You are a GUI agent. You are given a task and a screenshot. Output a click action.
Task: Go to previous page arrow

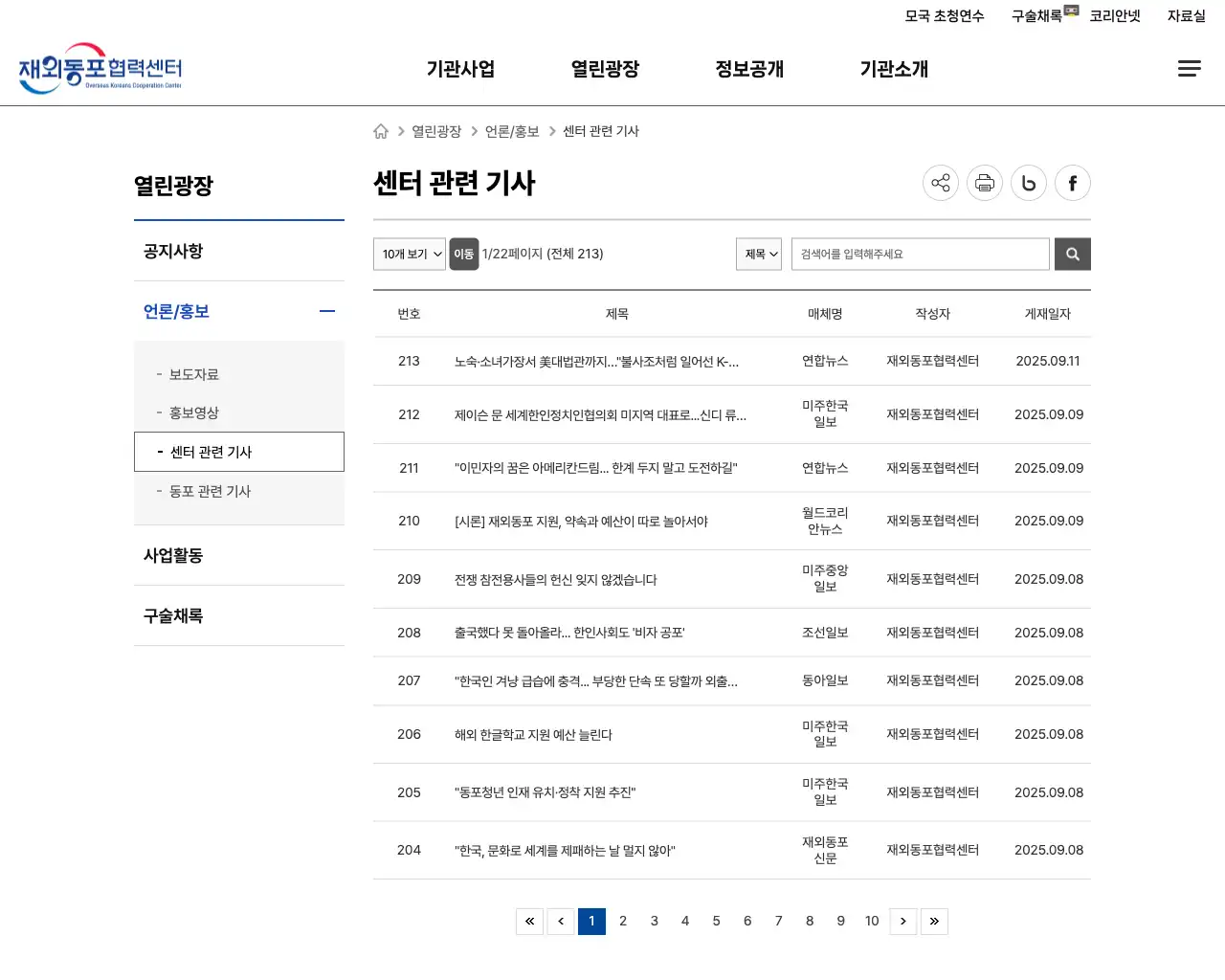(561, 921)
